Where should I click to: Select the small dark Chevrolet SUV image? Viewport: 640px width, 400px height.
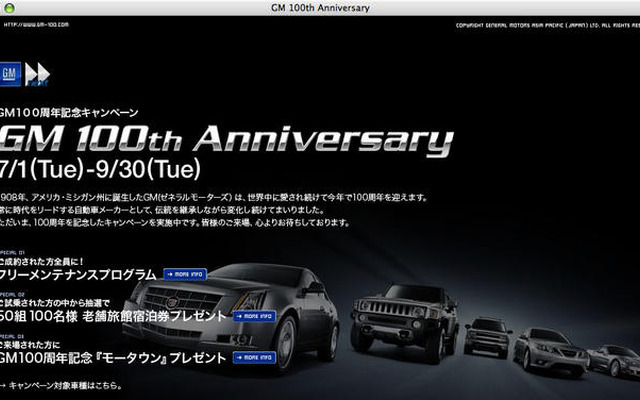[x=487, y=336]
